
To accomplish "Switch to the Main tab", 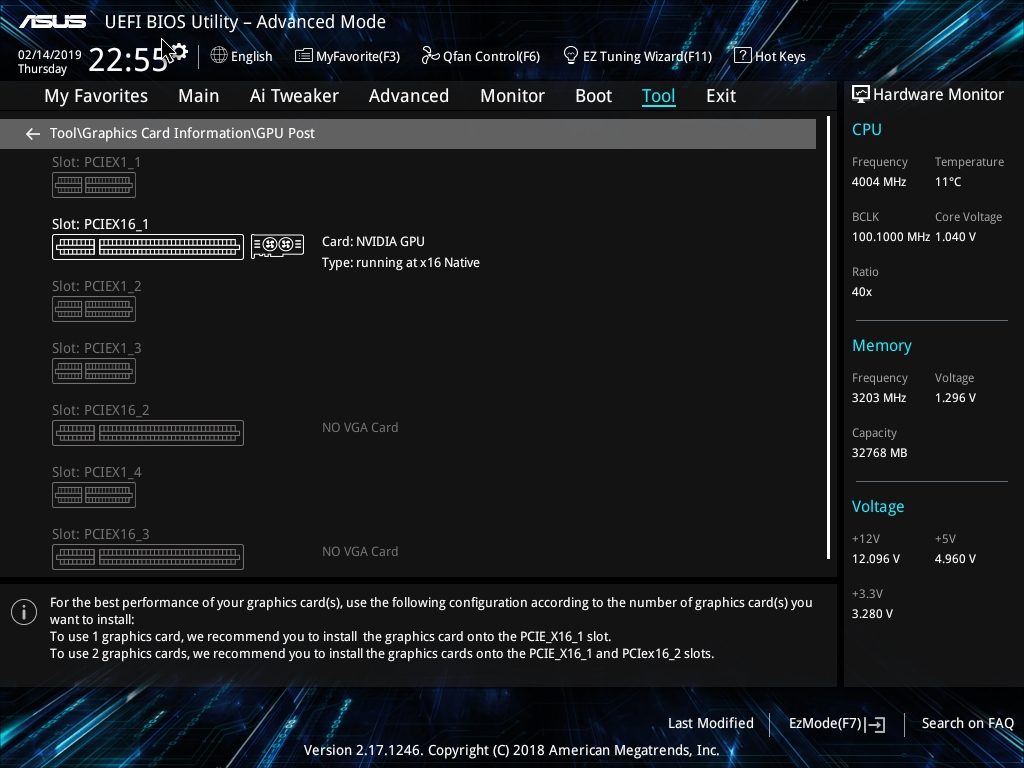I will coord(199,96).
